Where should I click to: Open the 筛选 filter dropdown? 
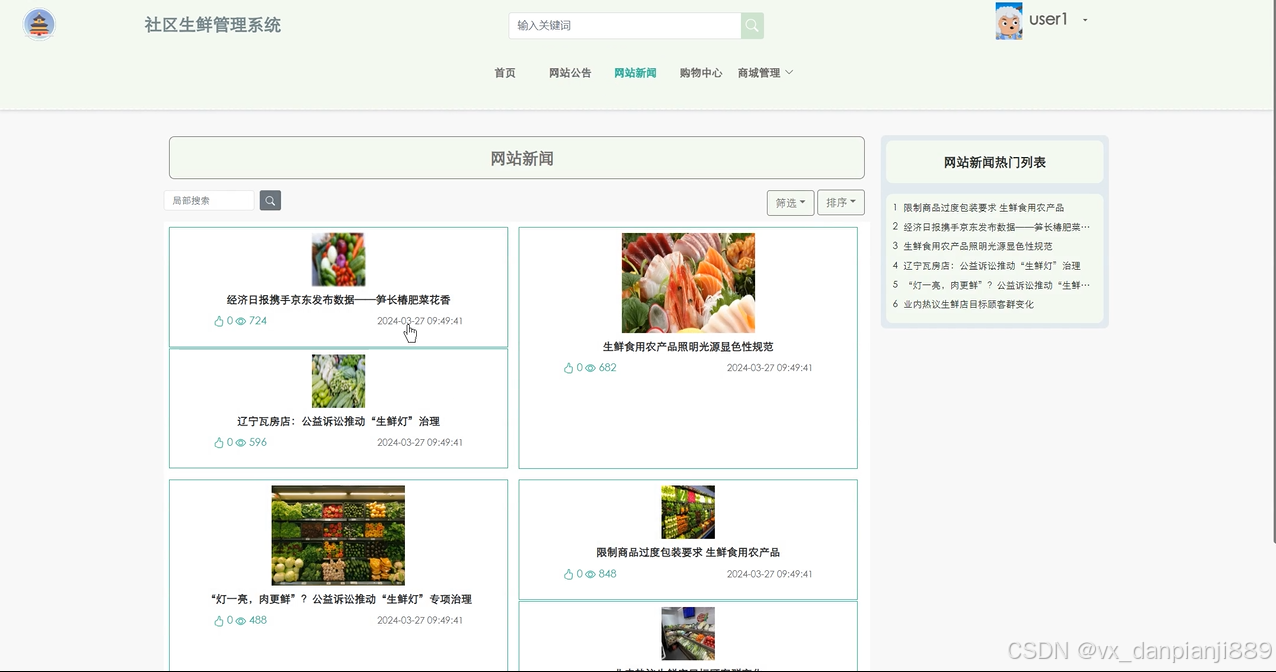pyautogui.click(x=790, y=202)
